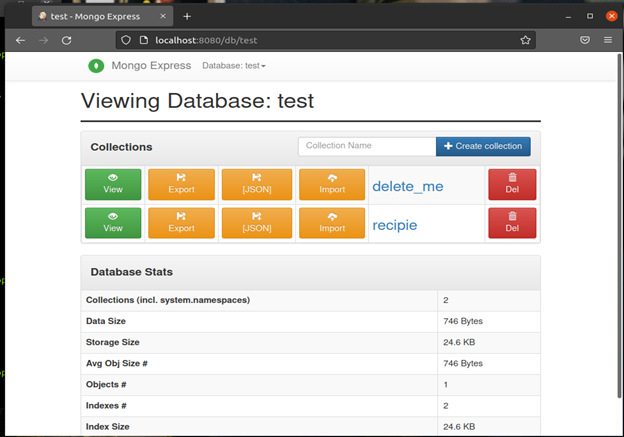This screenshot has width=624, height=437.
Task: Click the Index Size label
Action: [107, 427]
